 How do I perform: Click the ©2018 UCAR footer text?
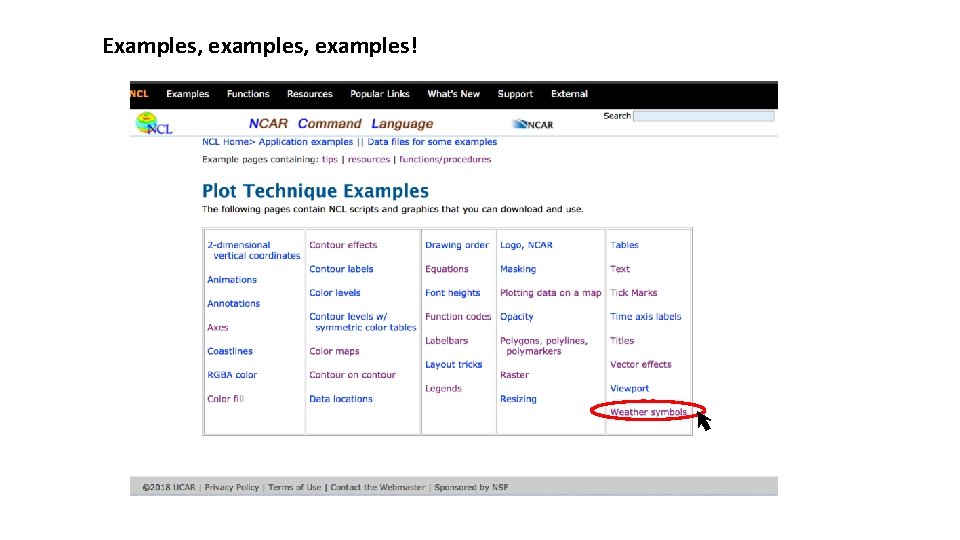click(x=168, y=487)
